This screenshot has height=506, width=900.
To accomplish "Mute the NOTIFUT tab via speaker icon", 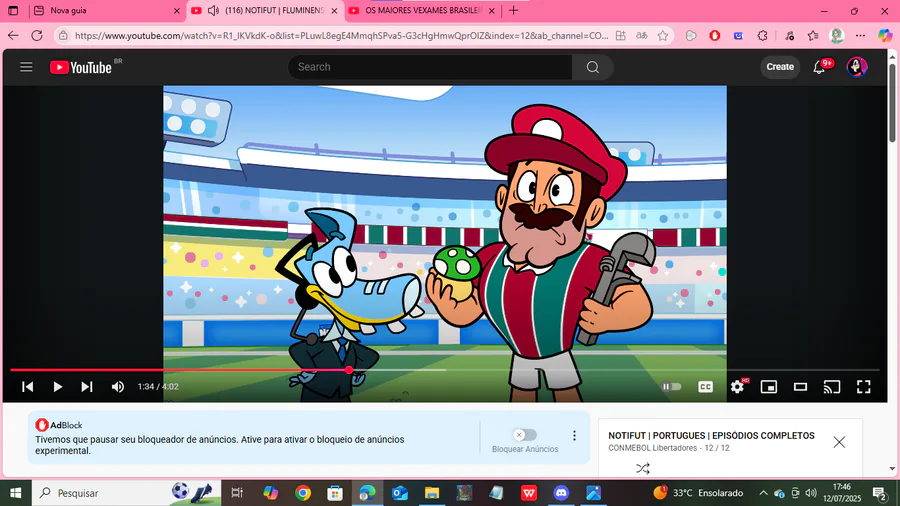I will tap(214, 11).
